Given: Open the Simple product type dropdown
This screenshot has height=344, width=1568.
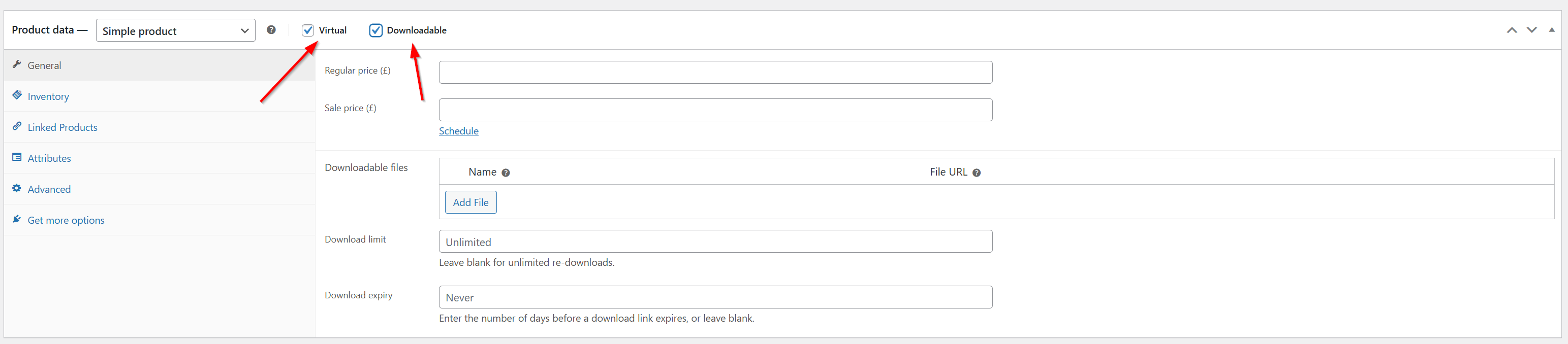Looking at the screenshot, I should coord(175,30).
